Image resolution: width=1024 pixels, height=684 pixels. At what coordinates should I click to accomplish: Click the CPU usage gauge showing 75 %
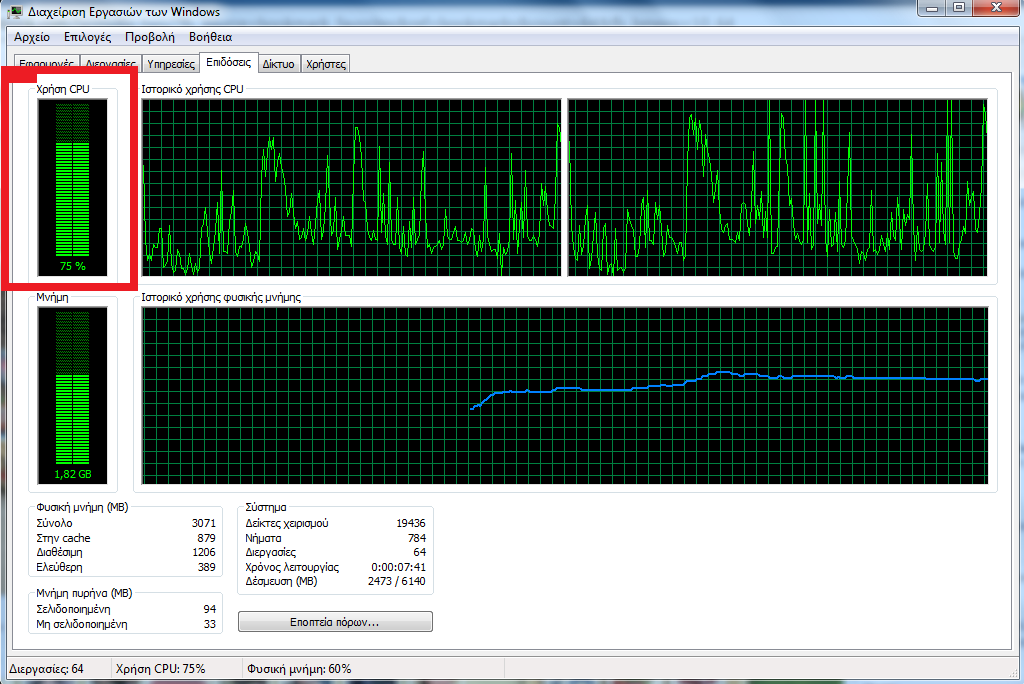(72, 188)
